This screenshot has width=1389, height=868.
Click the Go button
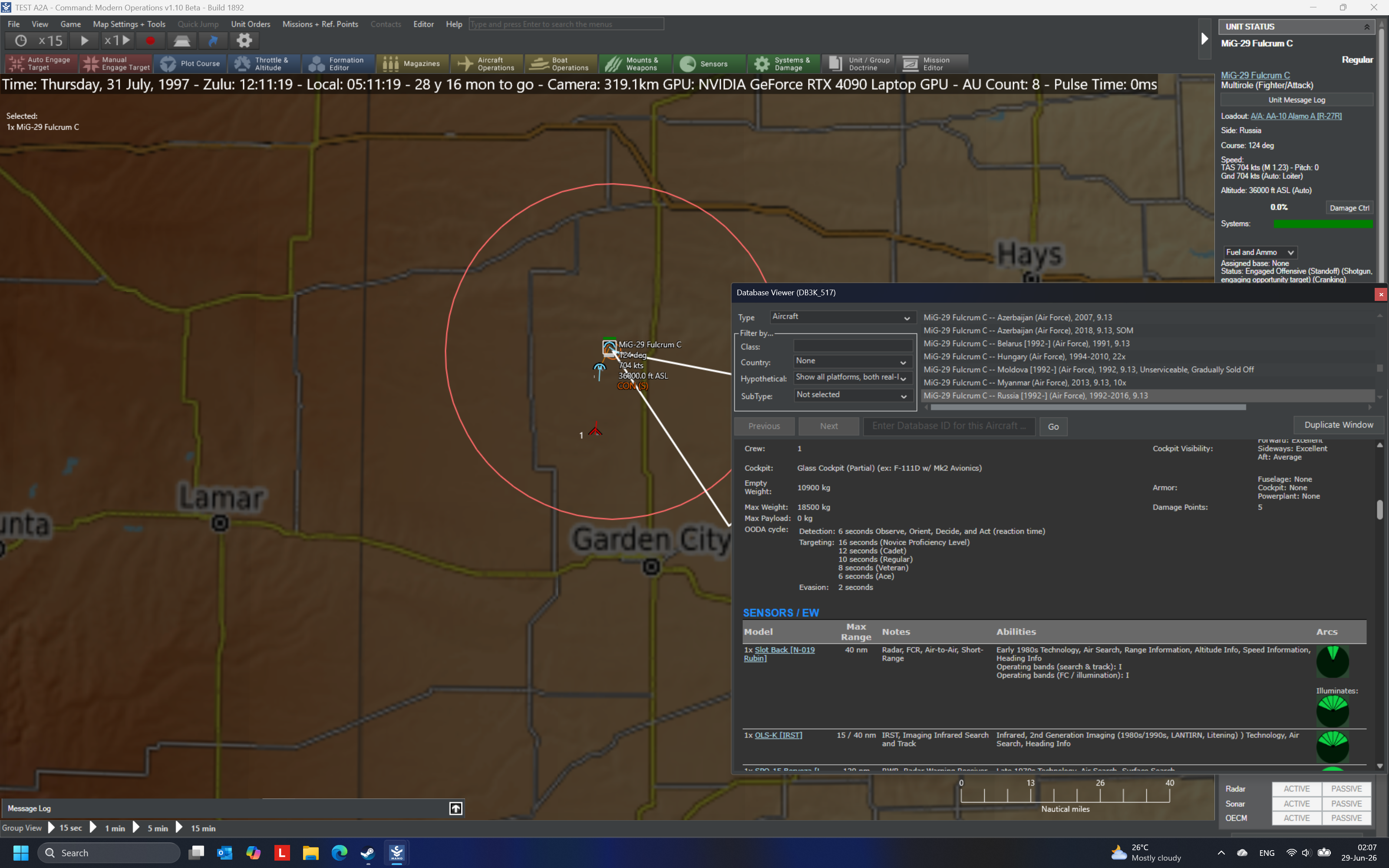pyautogui.click(x=1053, y=426)
